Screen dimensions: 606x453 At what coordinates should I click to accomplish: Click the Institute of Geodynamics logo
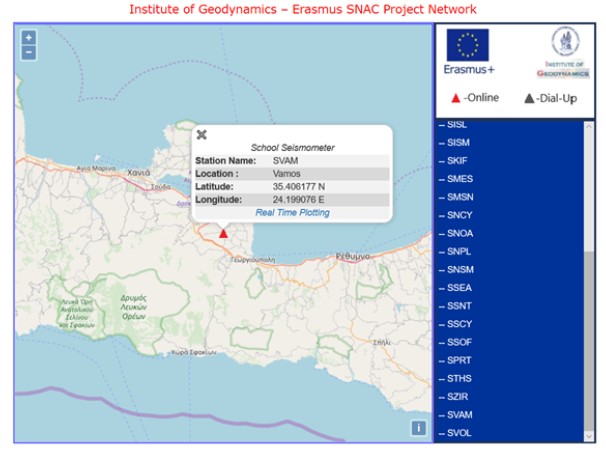pyautogui.click(x=562, y=52)
